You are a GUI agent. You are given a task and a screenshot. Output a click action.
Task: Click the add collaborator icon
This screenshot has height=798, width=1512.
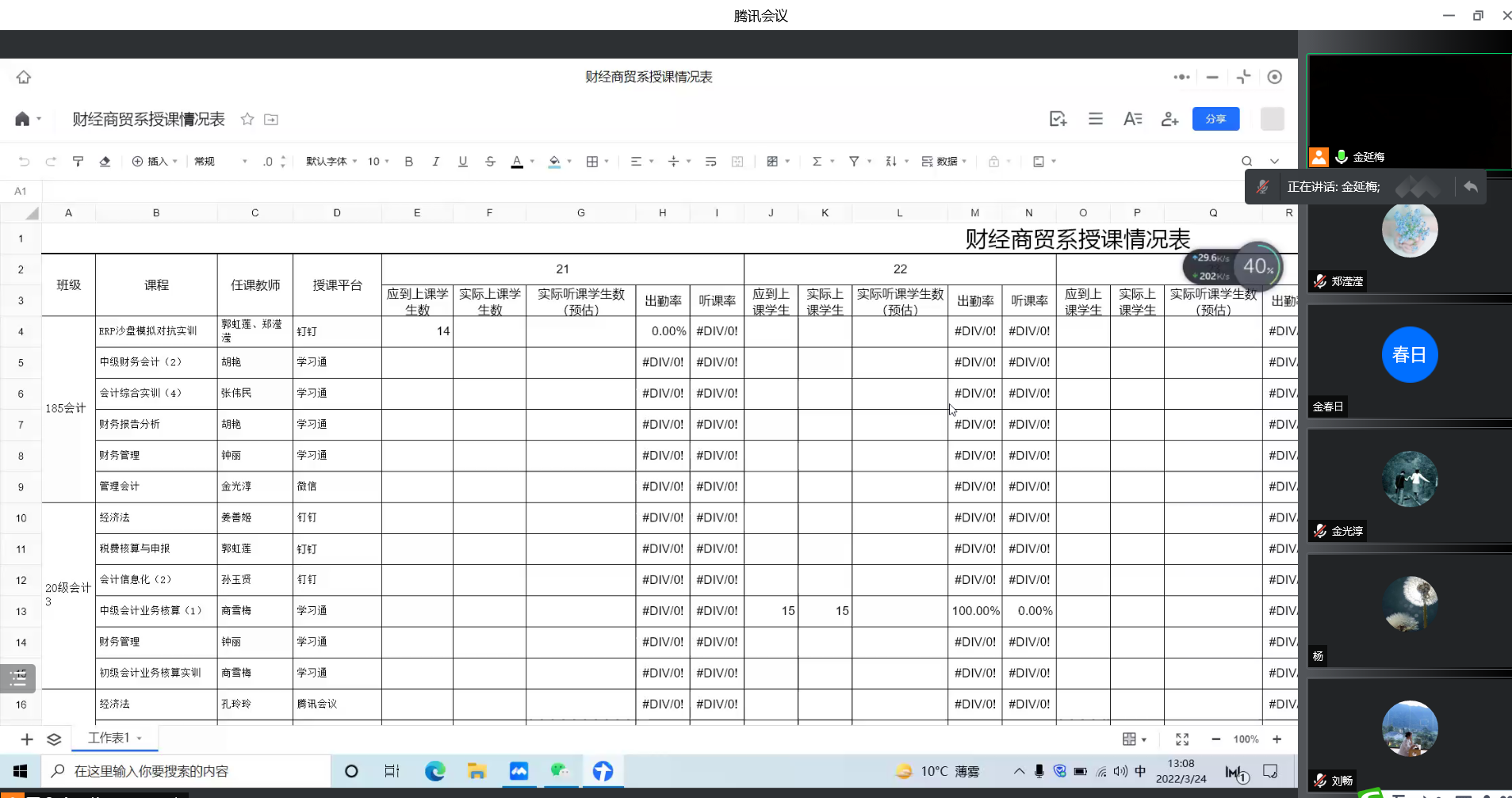tap(1169, 119)
